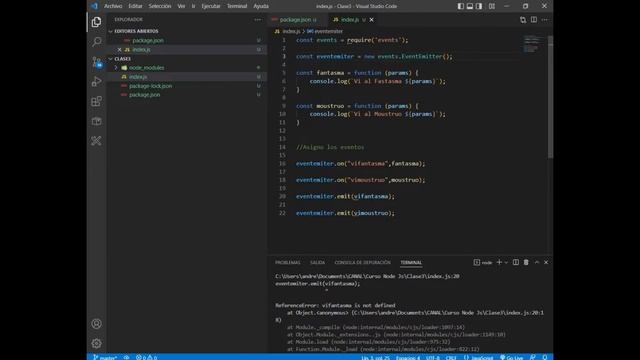The image size is (640, 360).
Task: Open the Archivo menu
Action: (x=113, y=6)
